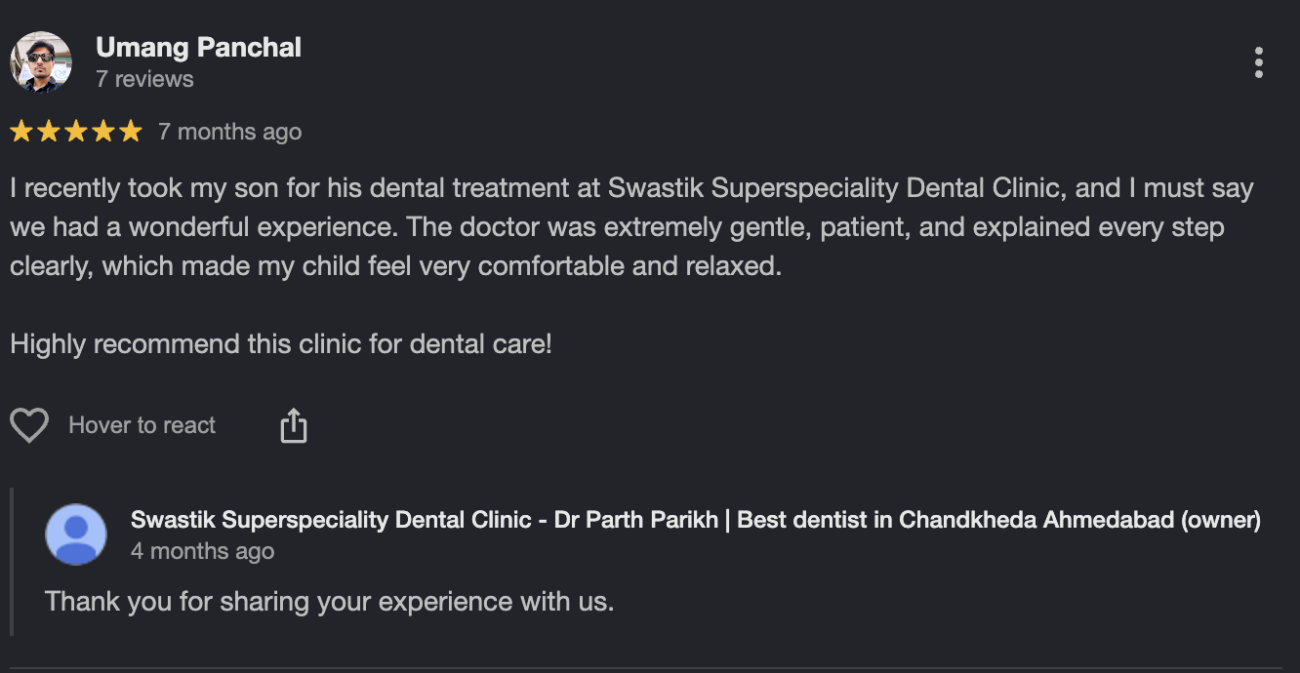Click the clinic owner's blue avatar icon
The image size is (1300, 673).
pyautogui.click(x=76, y=534)
